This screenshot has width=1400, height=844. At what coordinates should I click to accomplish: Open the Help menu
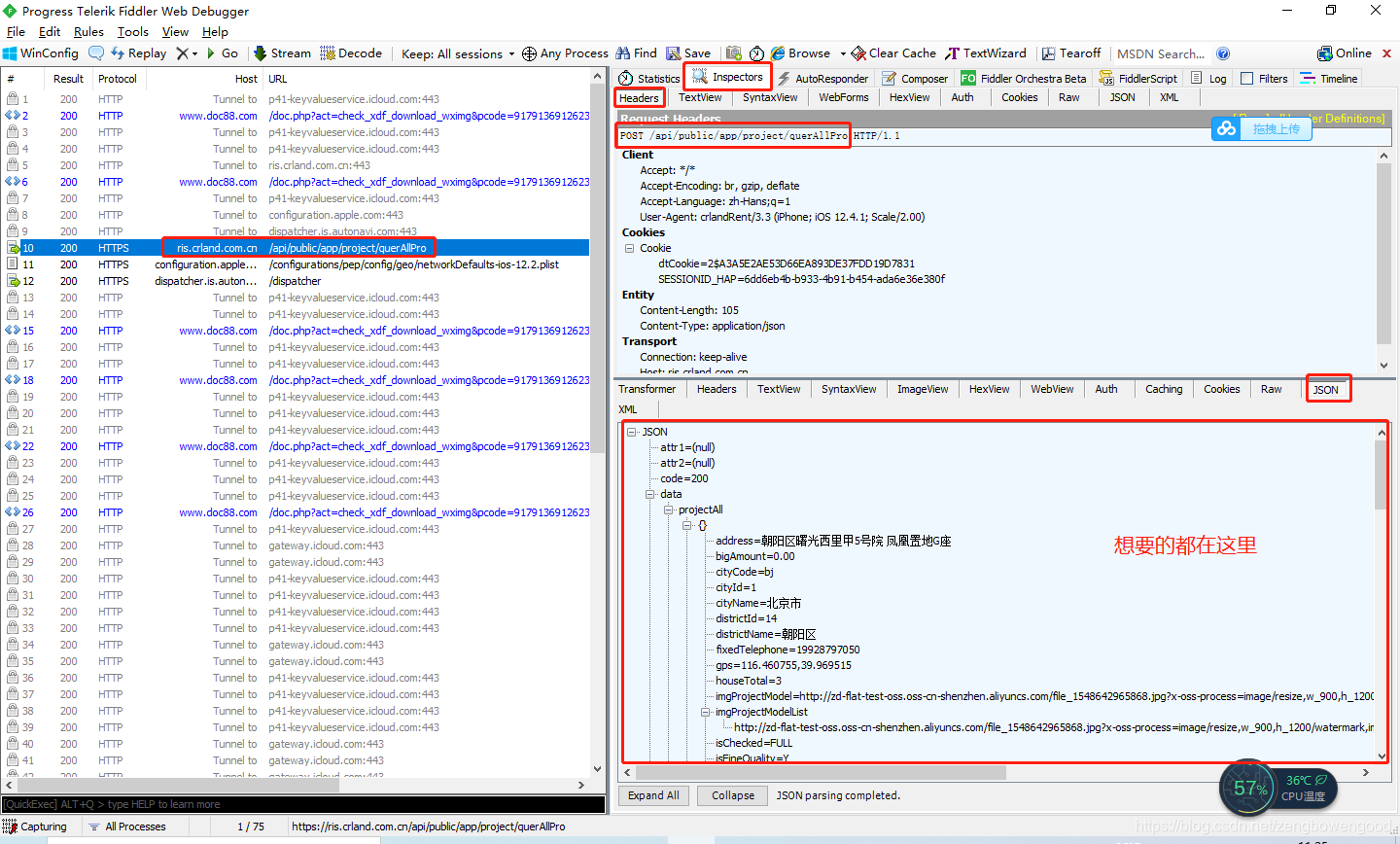[215, 32]
